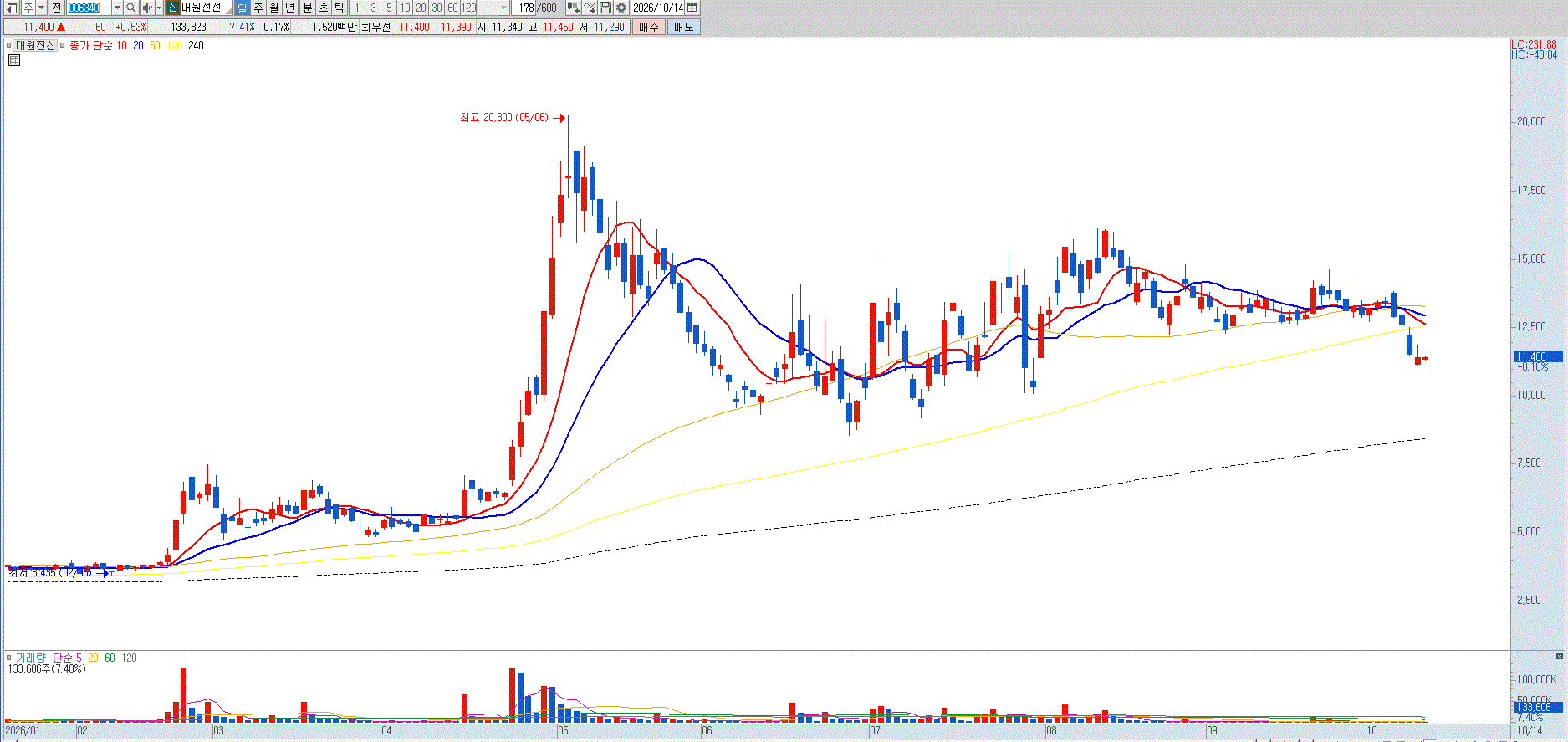The image size is (1568, 742).
Task: Click the grid table icon under the legend
Action: (14, 60)
